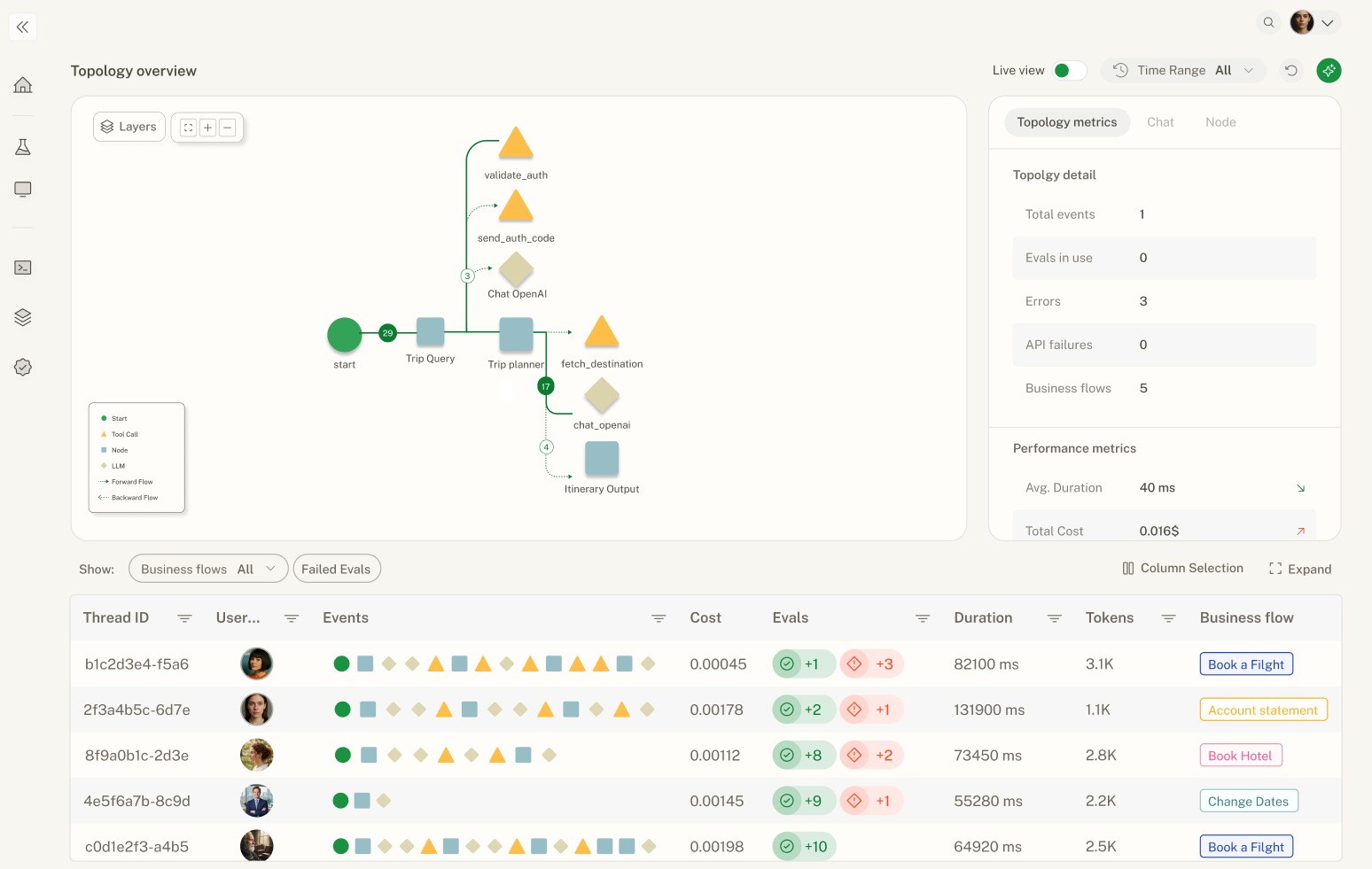Expand the Business flows All dropdown

pyautogui.click(x=207, y=569)
